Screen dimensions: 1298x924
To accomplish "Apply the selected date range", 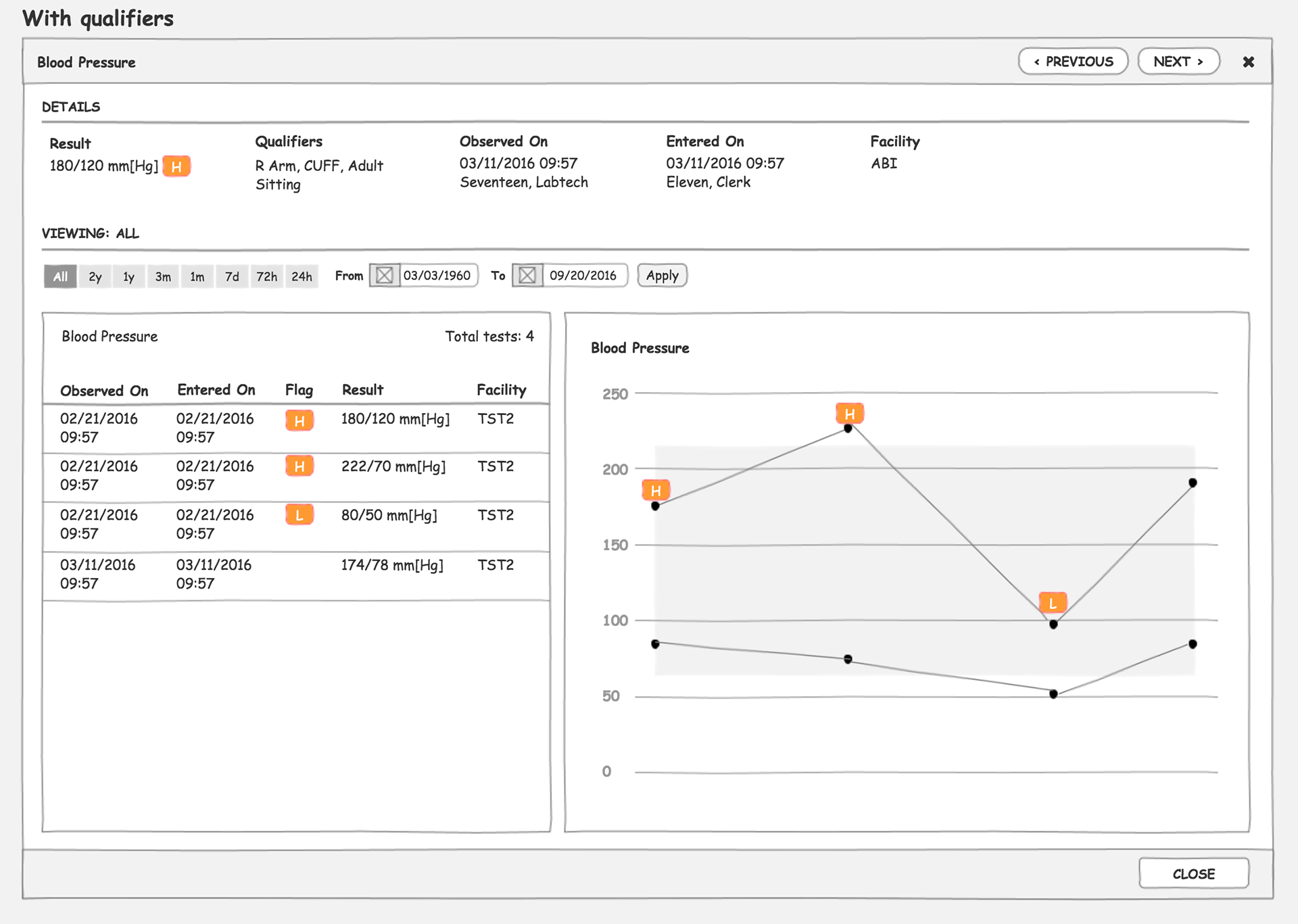I will point(662,276).
